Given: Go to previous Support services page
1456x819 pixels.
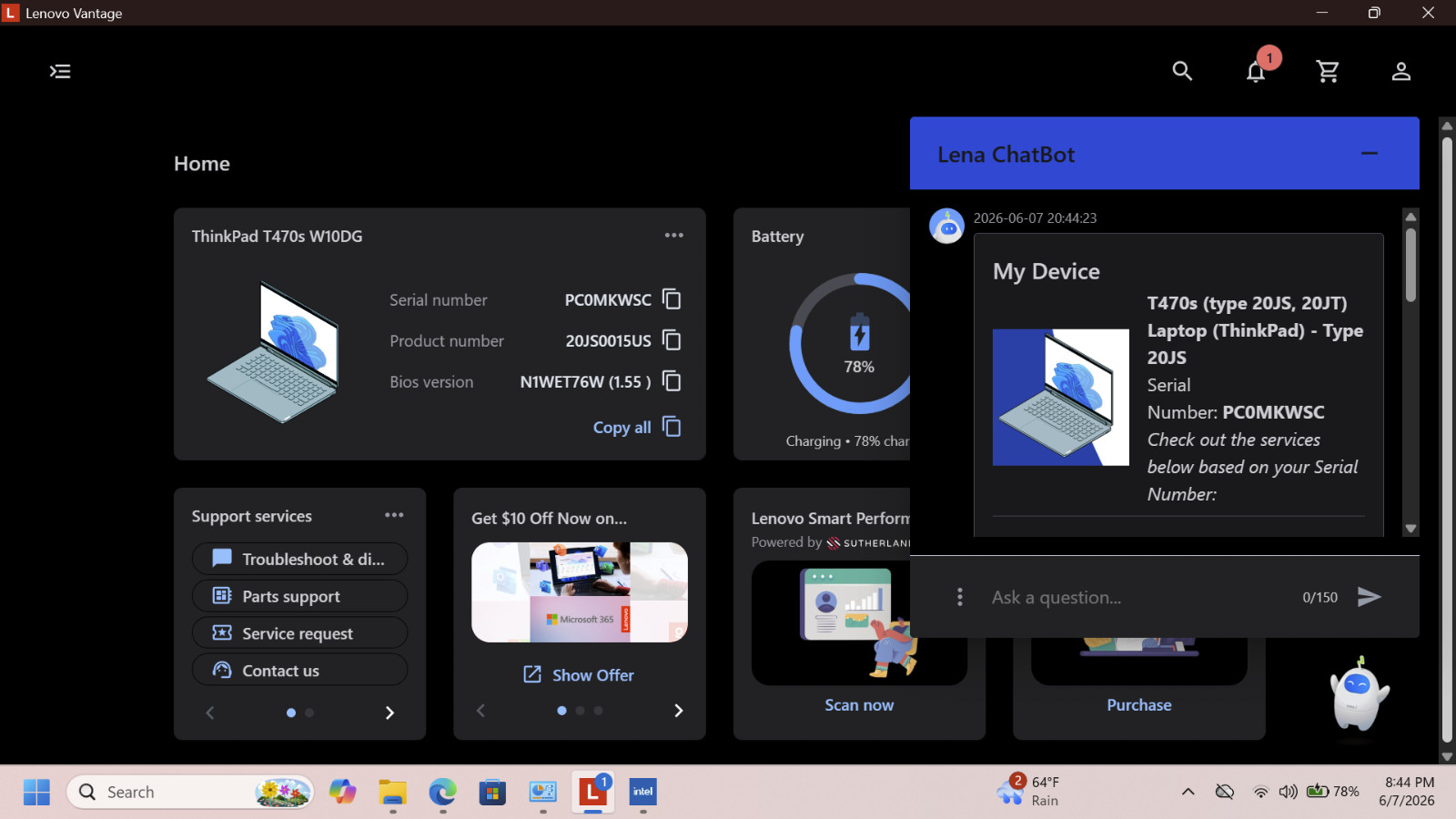Looking at the screenshot, I should click(210, 713).
